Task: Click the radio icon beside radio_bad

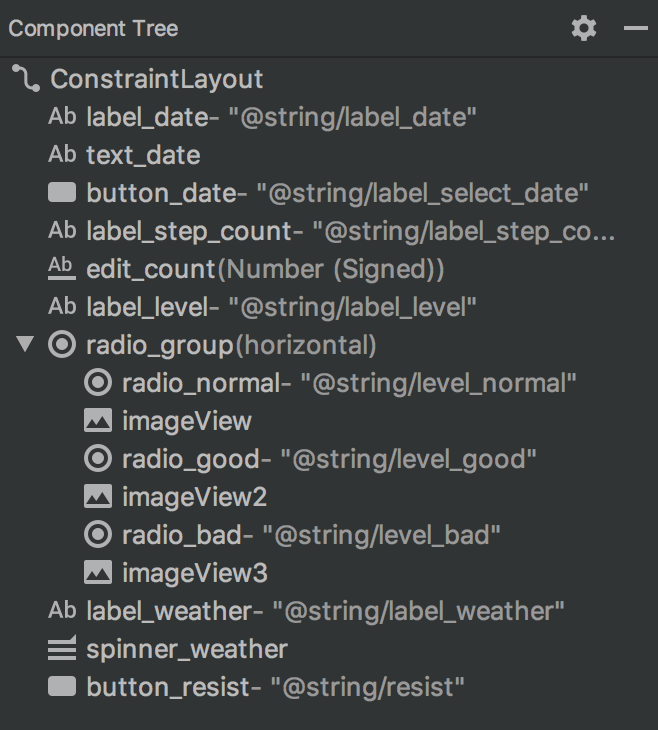Action: (98, 534)
